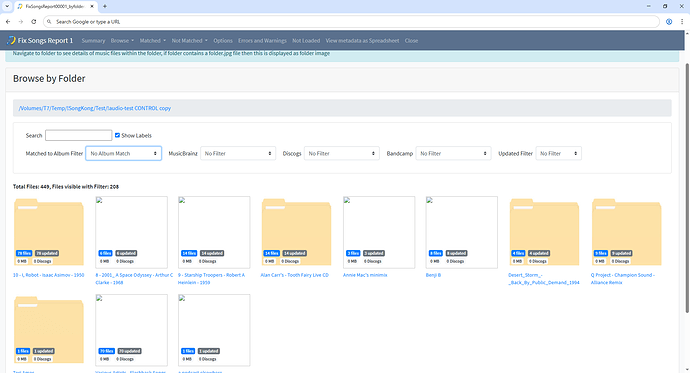Focus the Search text field

point(78,135)
